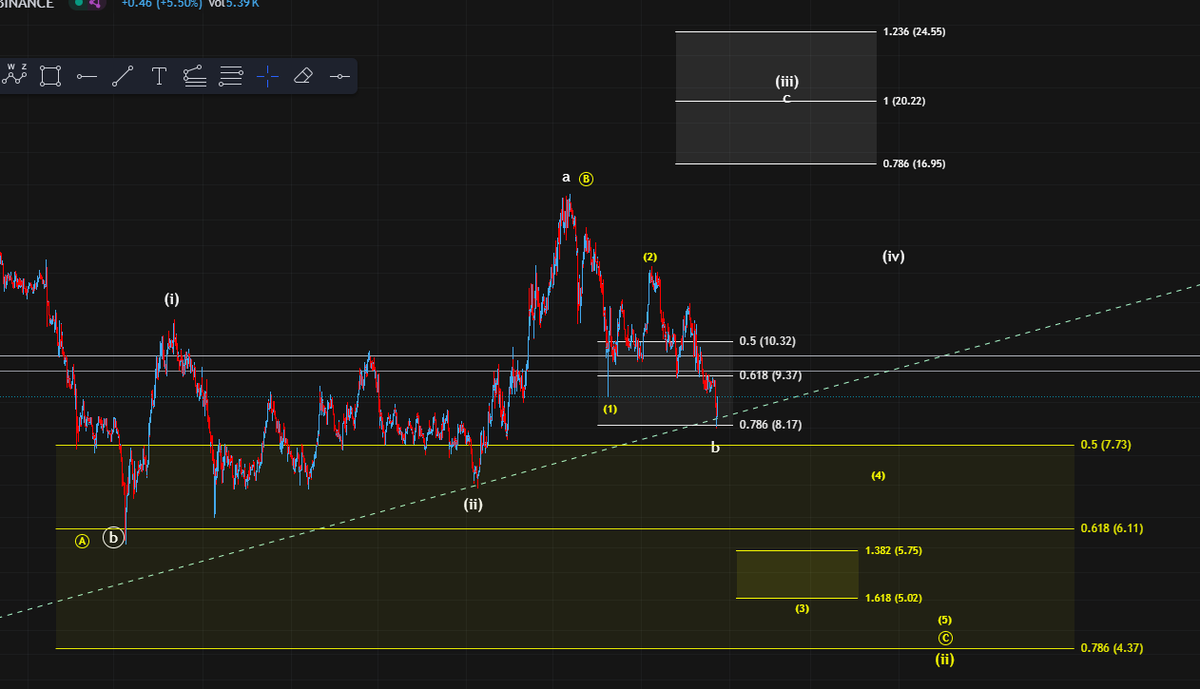Image resolution: width=1200 pixels, height=689 pixels.
Task: Click the circled yellow A wave label
Action: click(83, 540)
